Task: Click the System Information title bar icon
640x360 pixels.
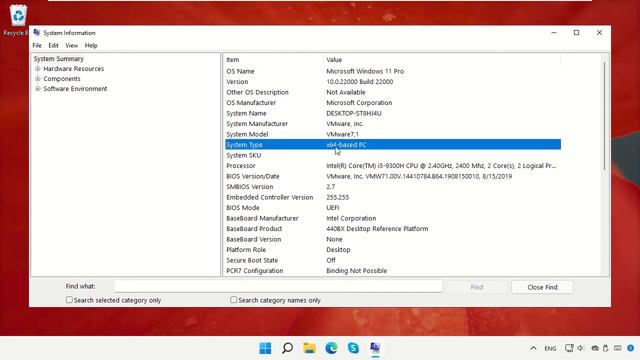Action: [37, 33]
